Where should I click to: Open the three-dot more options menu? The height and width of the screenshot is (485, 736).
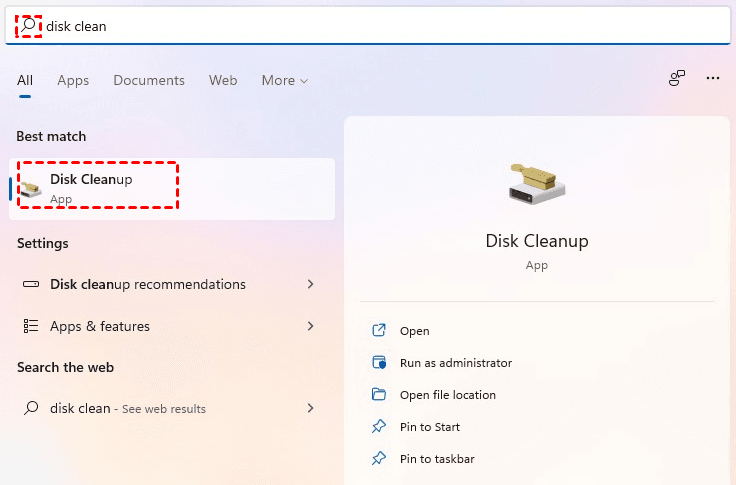[x=713, y=78]
